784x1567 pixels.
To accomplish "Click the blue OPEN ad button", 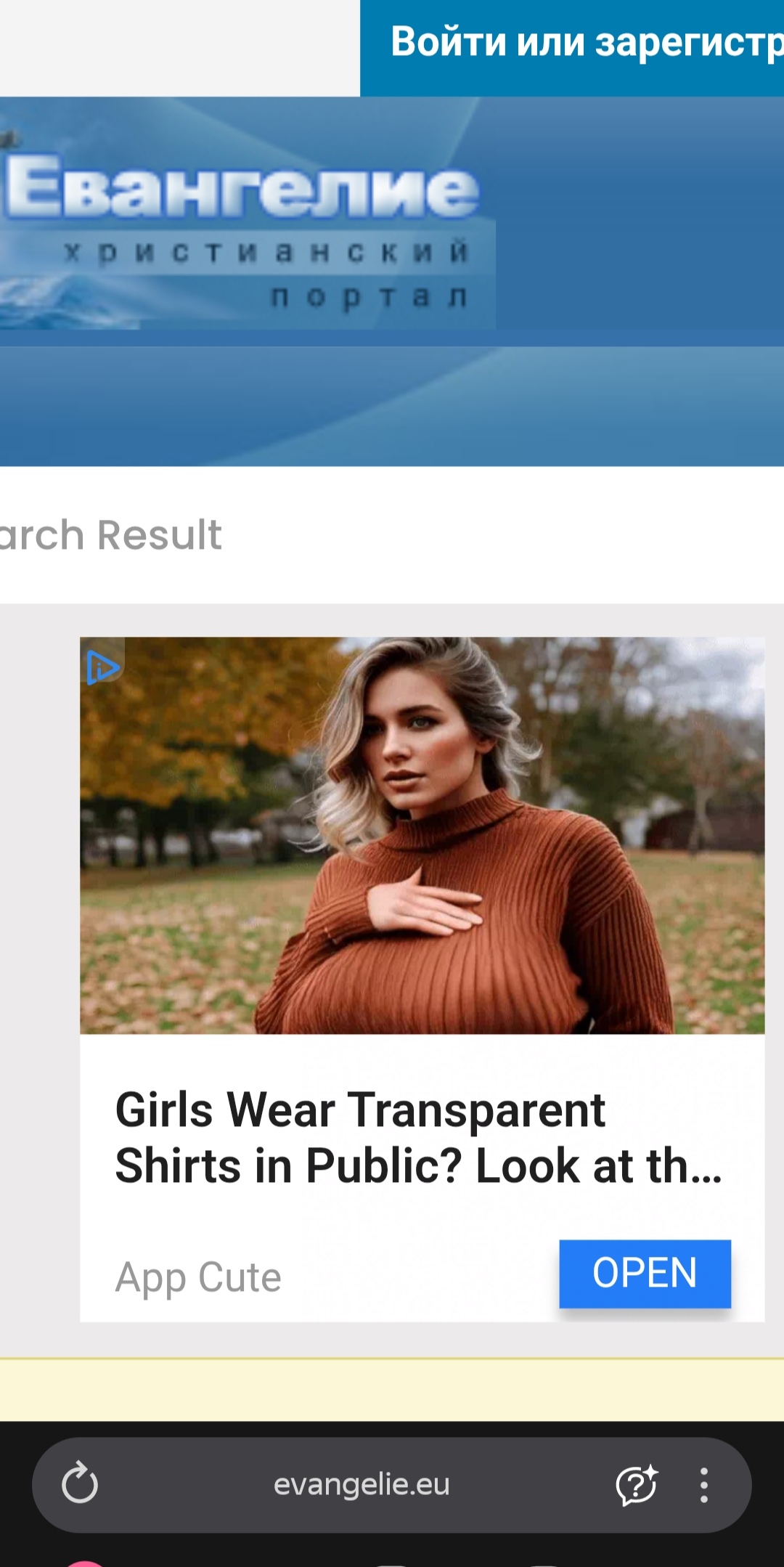I will pyautogui.click(x=645, y=1273).
